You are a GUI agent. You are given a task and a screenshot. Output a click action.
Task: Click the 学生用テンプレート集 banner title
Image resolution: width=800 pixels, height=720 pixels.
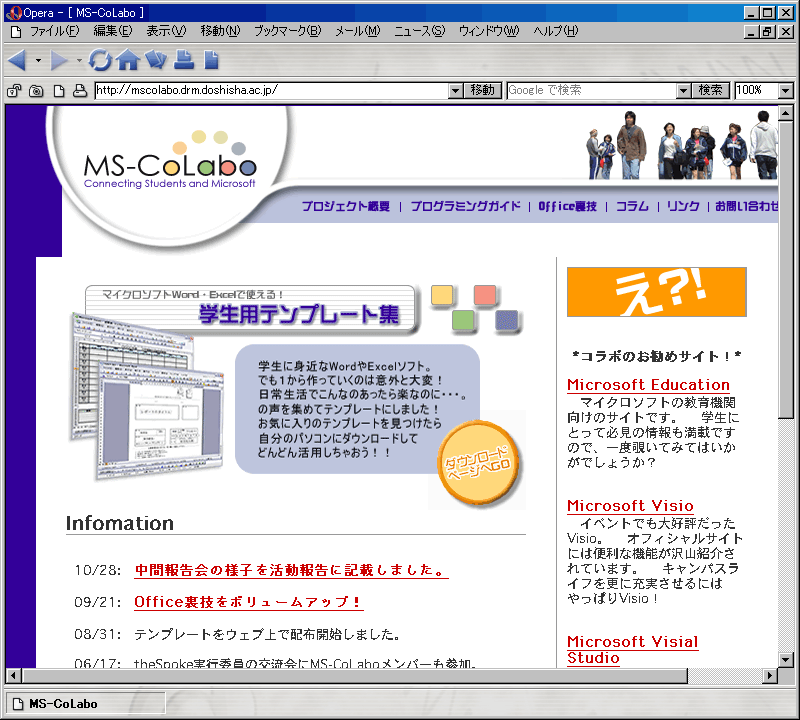298,314
